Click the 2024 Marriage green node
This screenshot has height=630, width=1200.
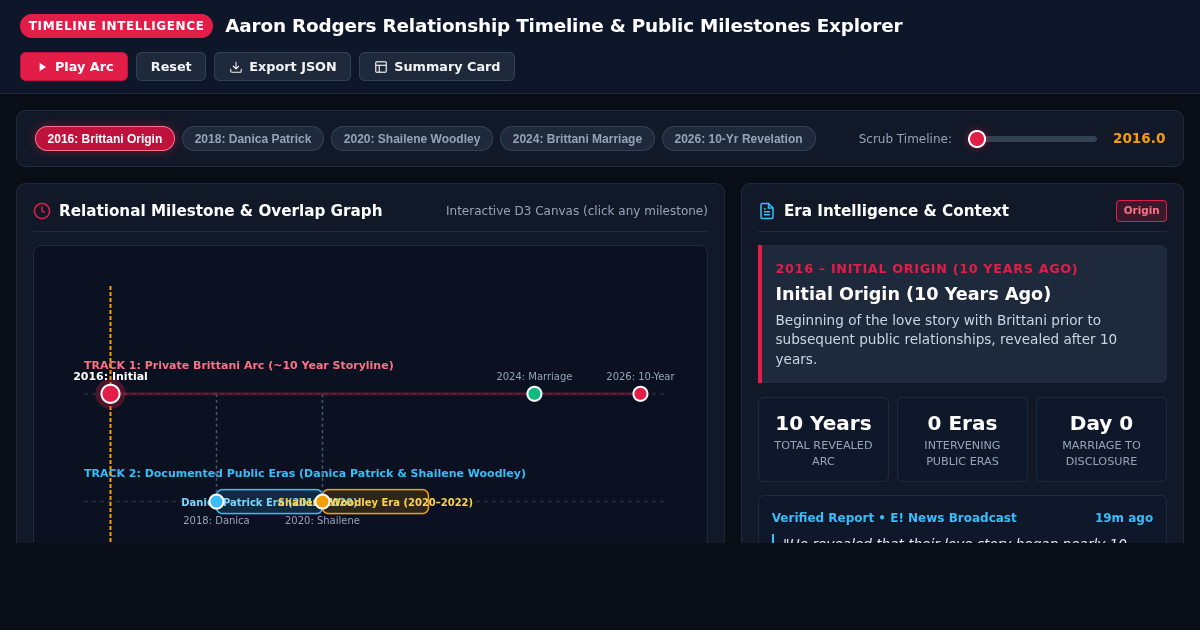pos(534,394)
